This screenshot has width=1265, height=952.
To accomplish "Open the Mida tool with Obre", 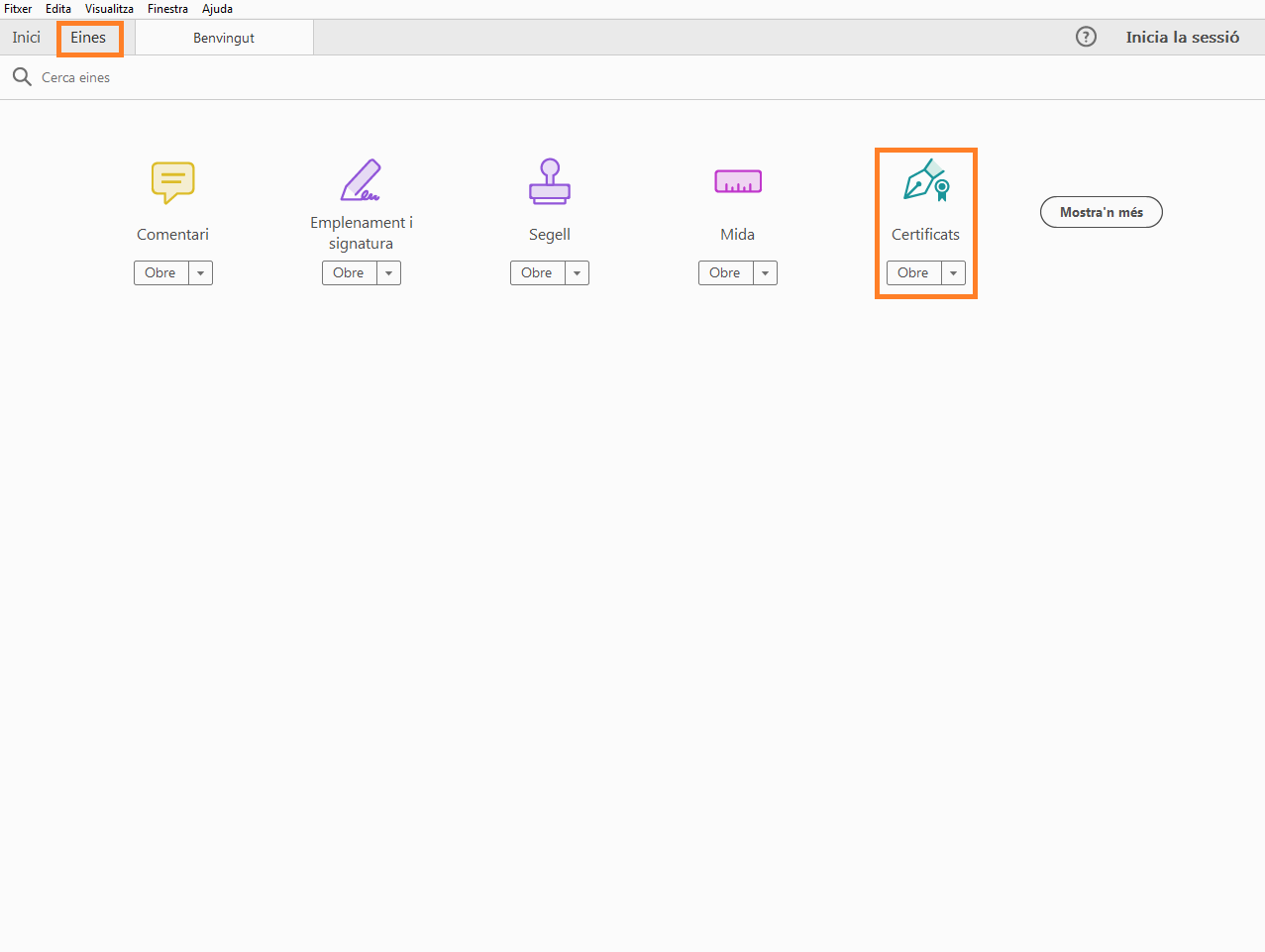I will point(725,272).
